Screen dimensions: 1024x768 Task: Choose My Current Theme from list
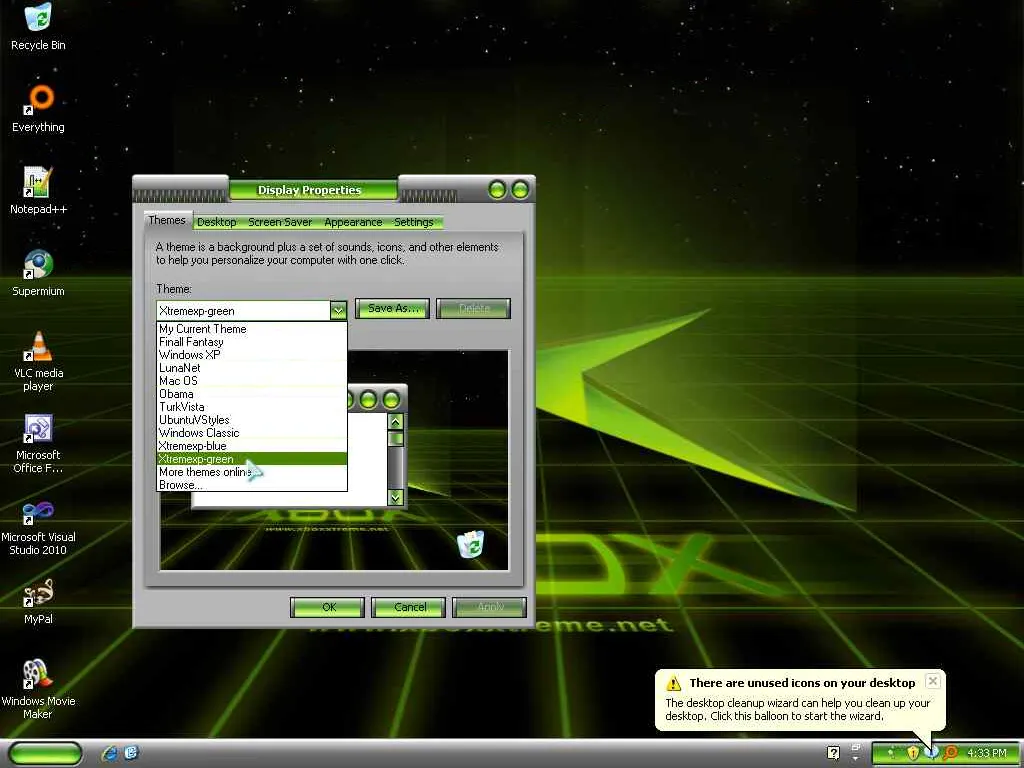(252, 329)
